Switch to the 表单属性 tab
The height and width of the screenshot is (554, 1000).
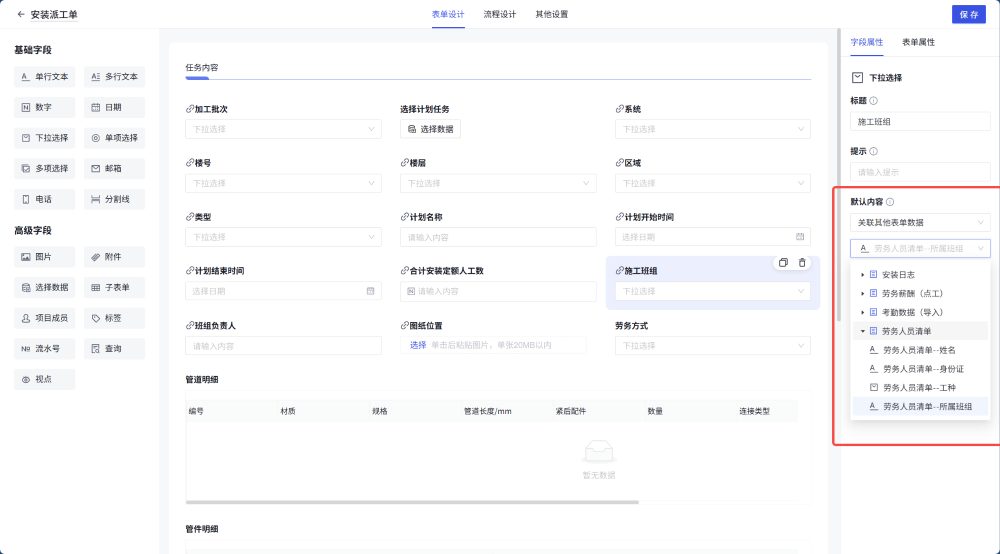click(918, 43)
